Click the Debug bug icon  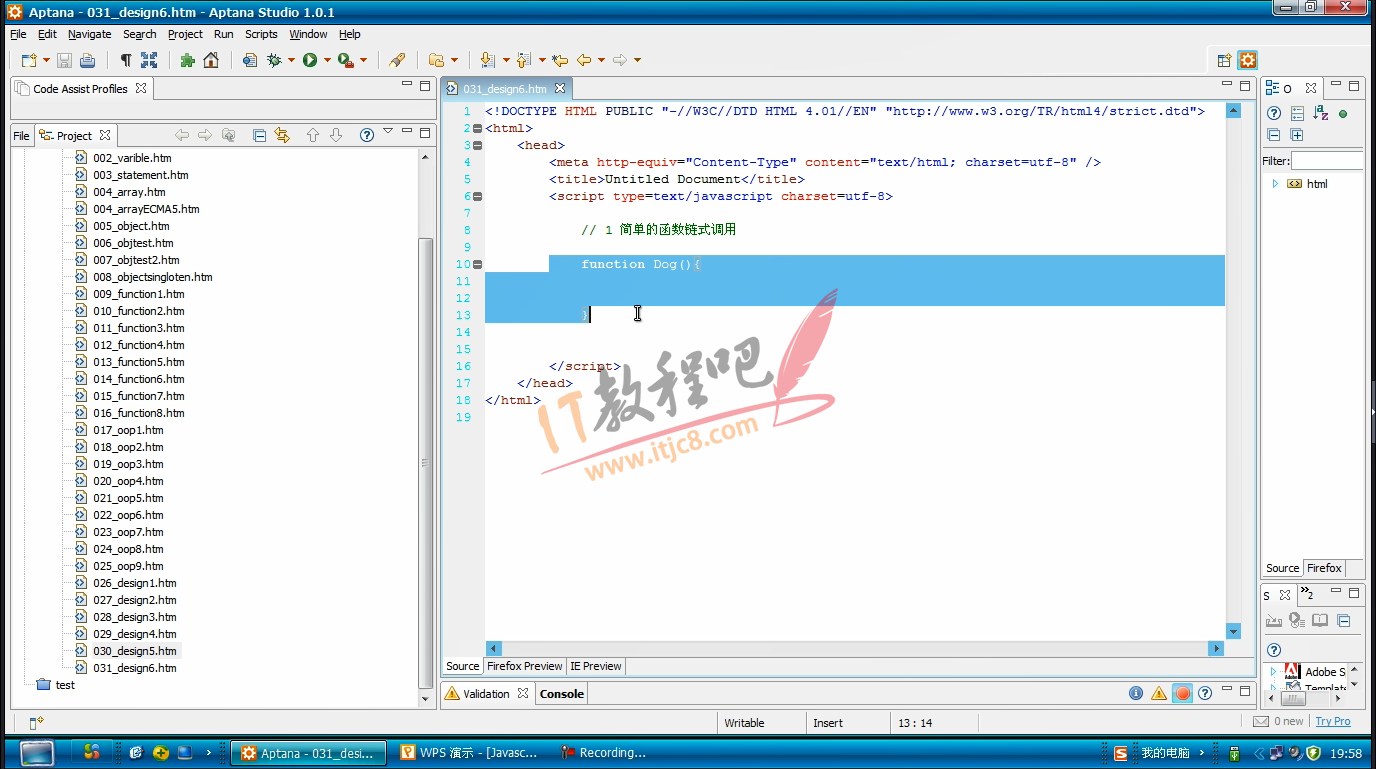(x=274, y=60)
